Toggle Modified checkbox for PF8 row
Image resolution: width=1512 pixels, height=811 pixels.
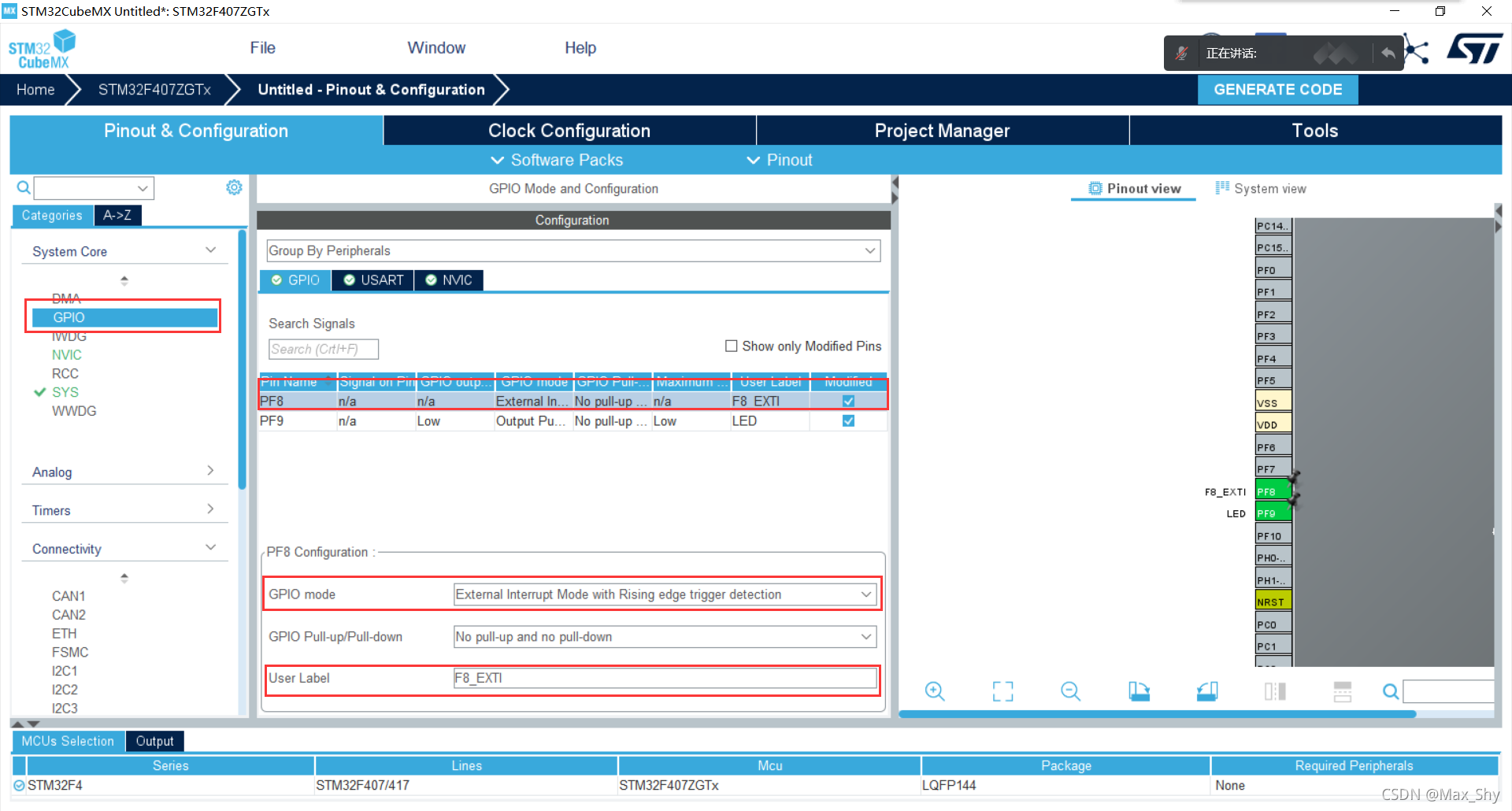tap(848, 401)
